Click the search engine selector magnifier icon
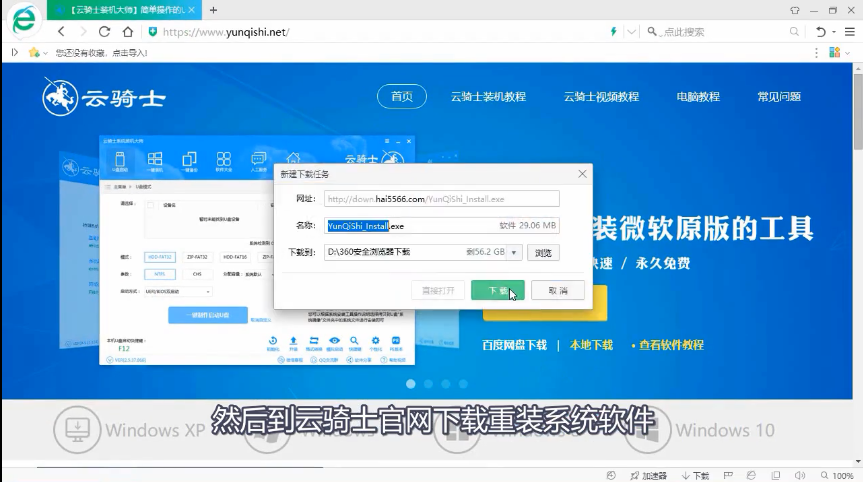 pos(652,31)
